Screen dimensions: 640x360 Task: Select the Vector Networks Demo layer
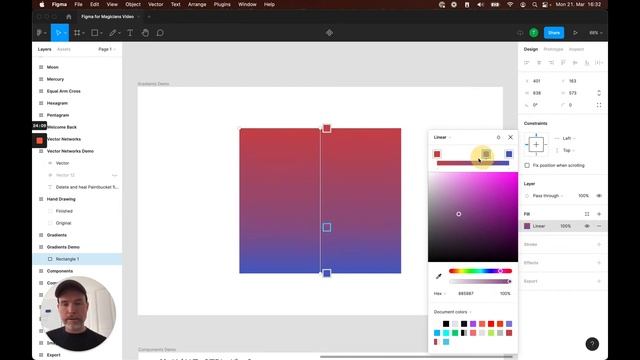coord(77,151)
